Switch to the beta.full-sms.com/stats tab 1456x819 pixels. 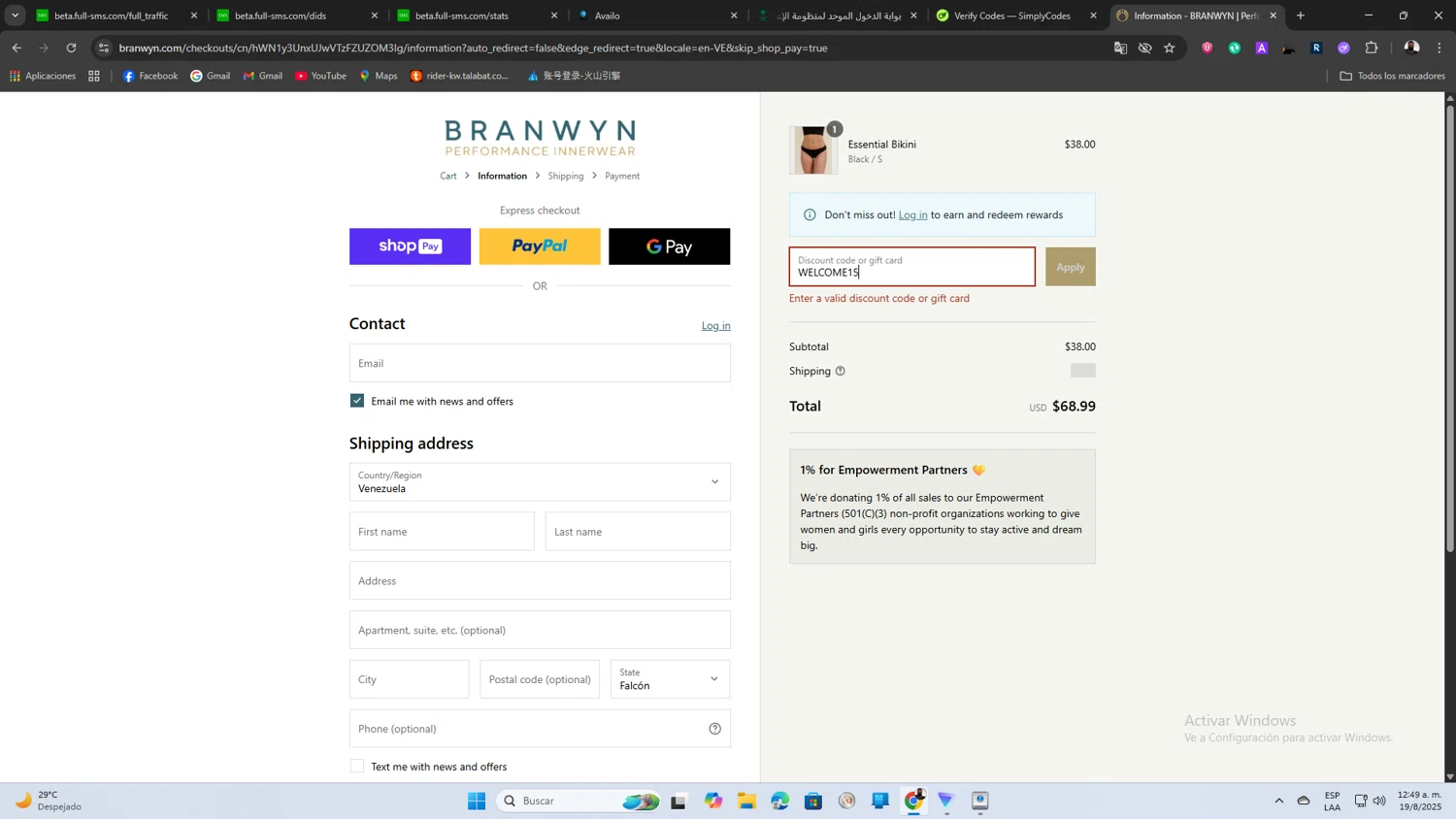(x=478, y=16)
